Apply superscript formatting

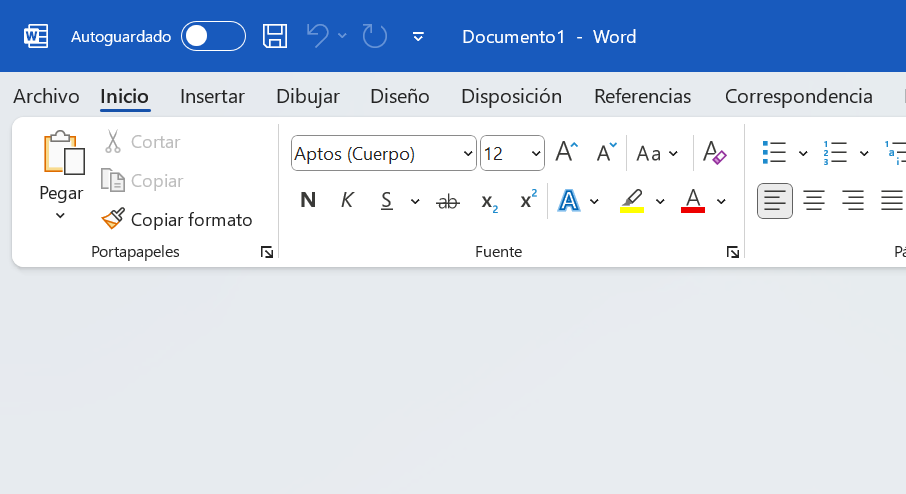tap(528, 201)
